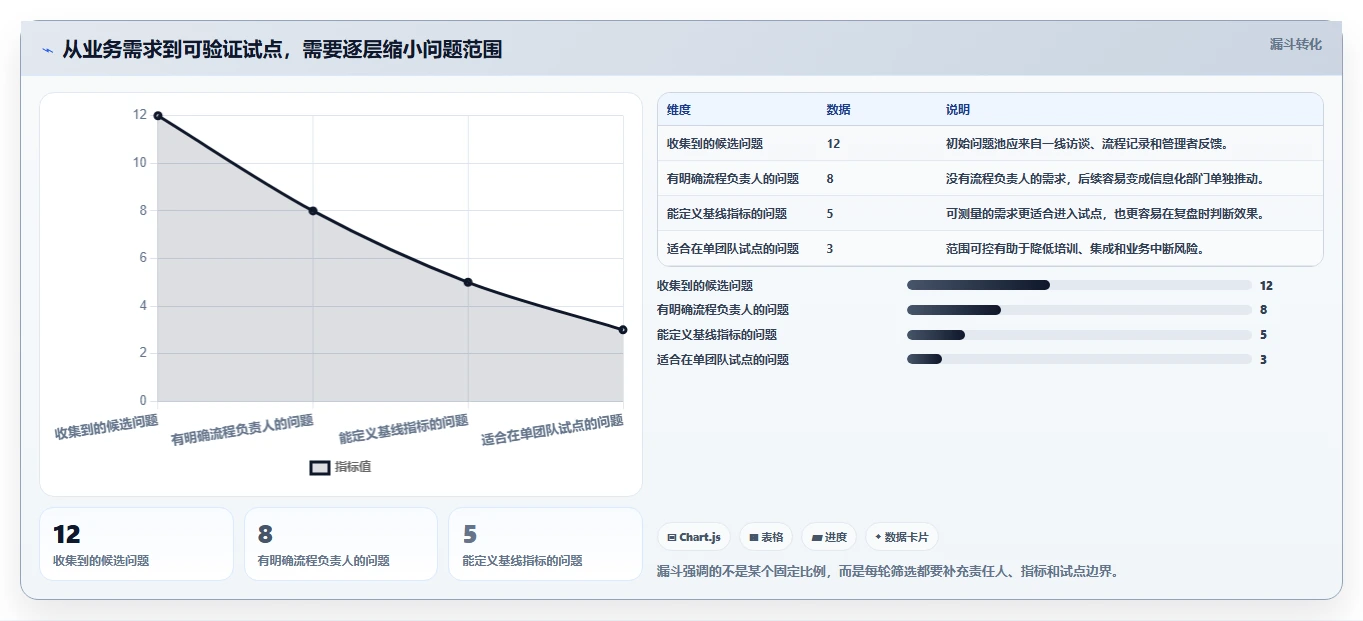Click the value 12 after the first progress bar
The image size is (1363, 621).
pos(1266,285)
